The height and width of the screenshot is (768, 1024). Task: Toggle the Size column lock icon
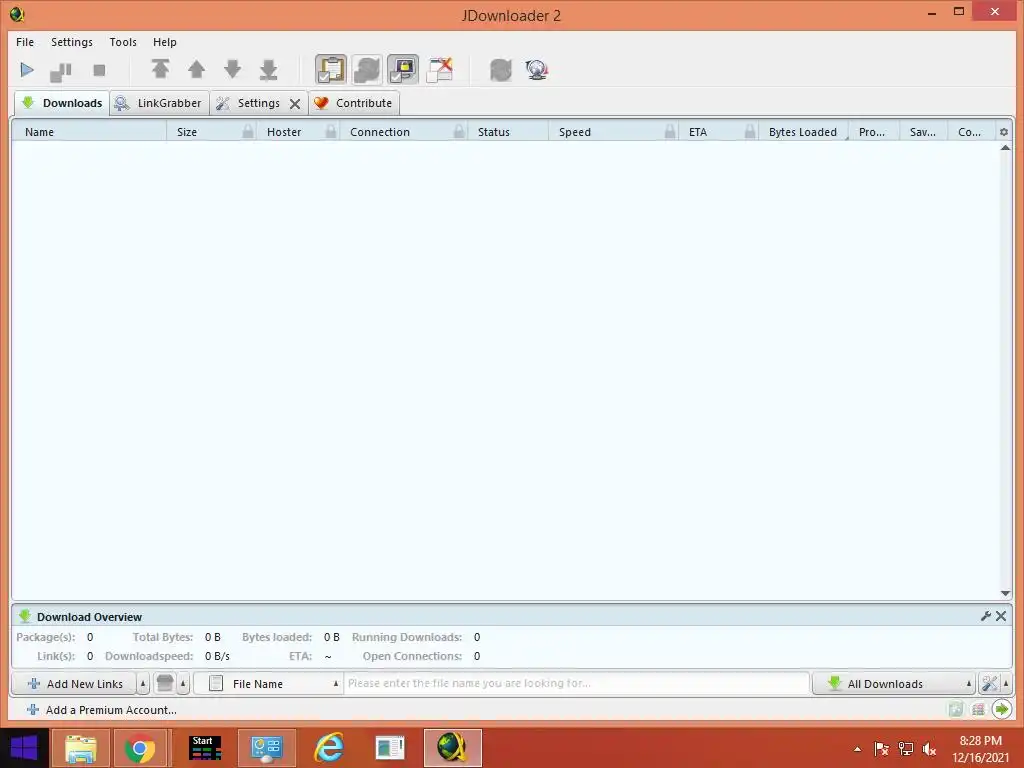(x=248, y=132)
